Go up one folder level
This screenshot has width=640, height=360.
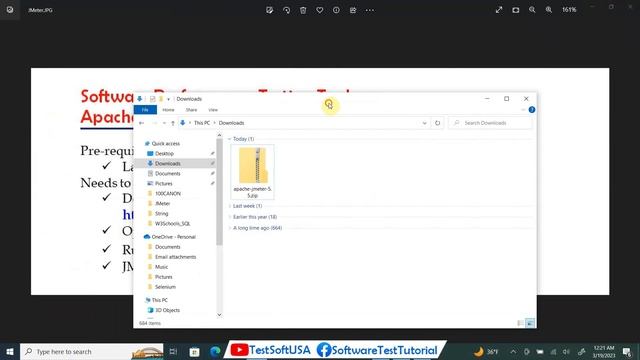pyautogui.click(x=173, y=123)
